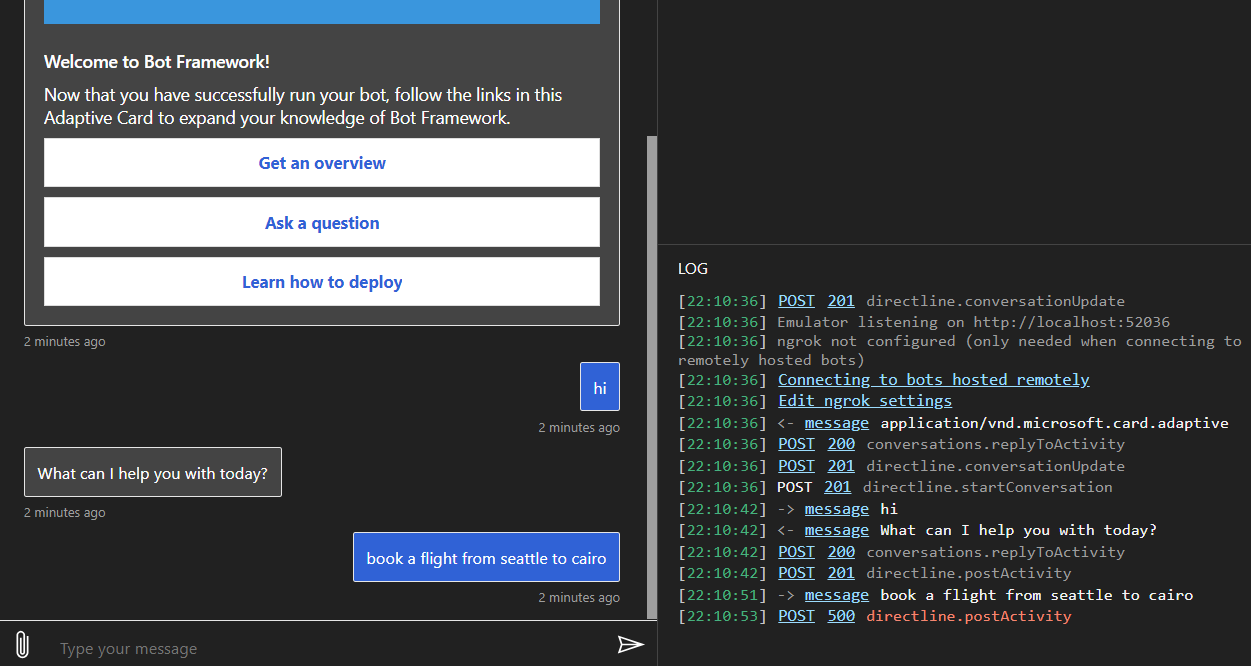The width and height of the screenshot is (1251, 666).
Task: Select 'Emulator listening on http://localhost:52036' log text
Action: (x=973, y=322)
